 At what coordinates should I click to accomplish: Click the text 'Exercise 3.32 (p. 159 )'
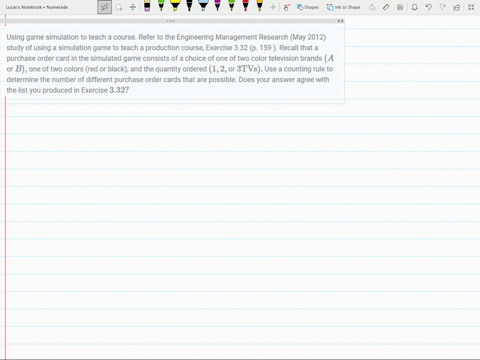[241, 48]
